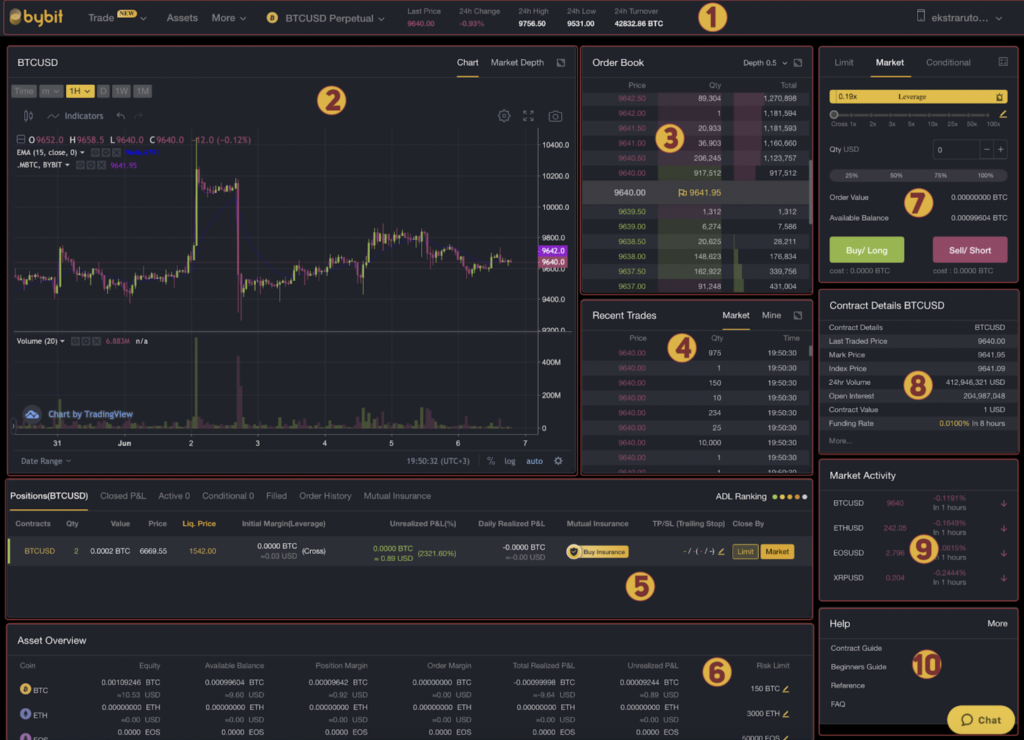Open the minutes timeframe dropdown
Image resolution: width=1024 pixels, height=740 pixels.
pos(50,91)
